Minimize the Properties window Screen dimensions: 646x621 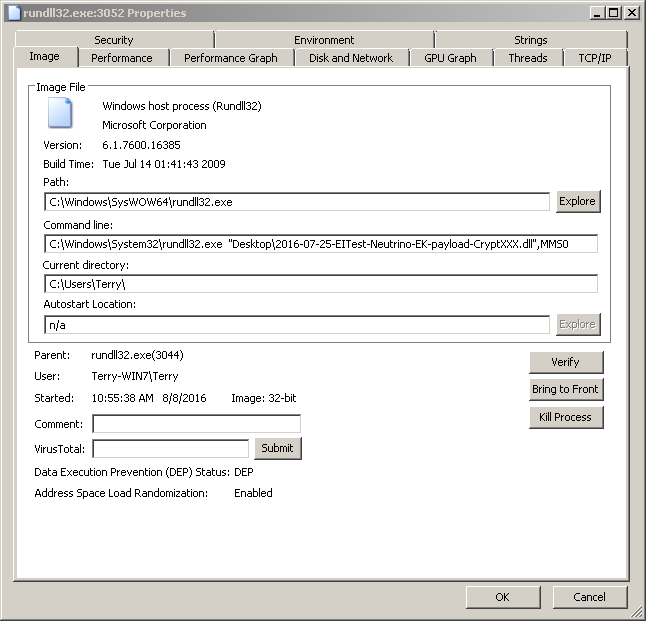click(x=597, y=13)
